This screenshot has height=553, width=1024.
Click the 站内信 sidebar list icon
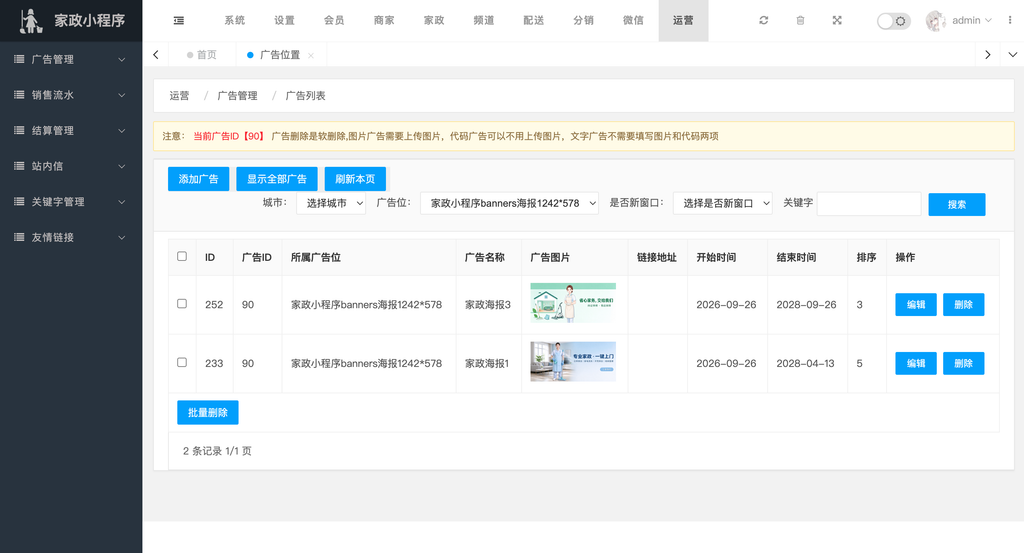coord(20,166)
